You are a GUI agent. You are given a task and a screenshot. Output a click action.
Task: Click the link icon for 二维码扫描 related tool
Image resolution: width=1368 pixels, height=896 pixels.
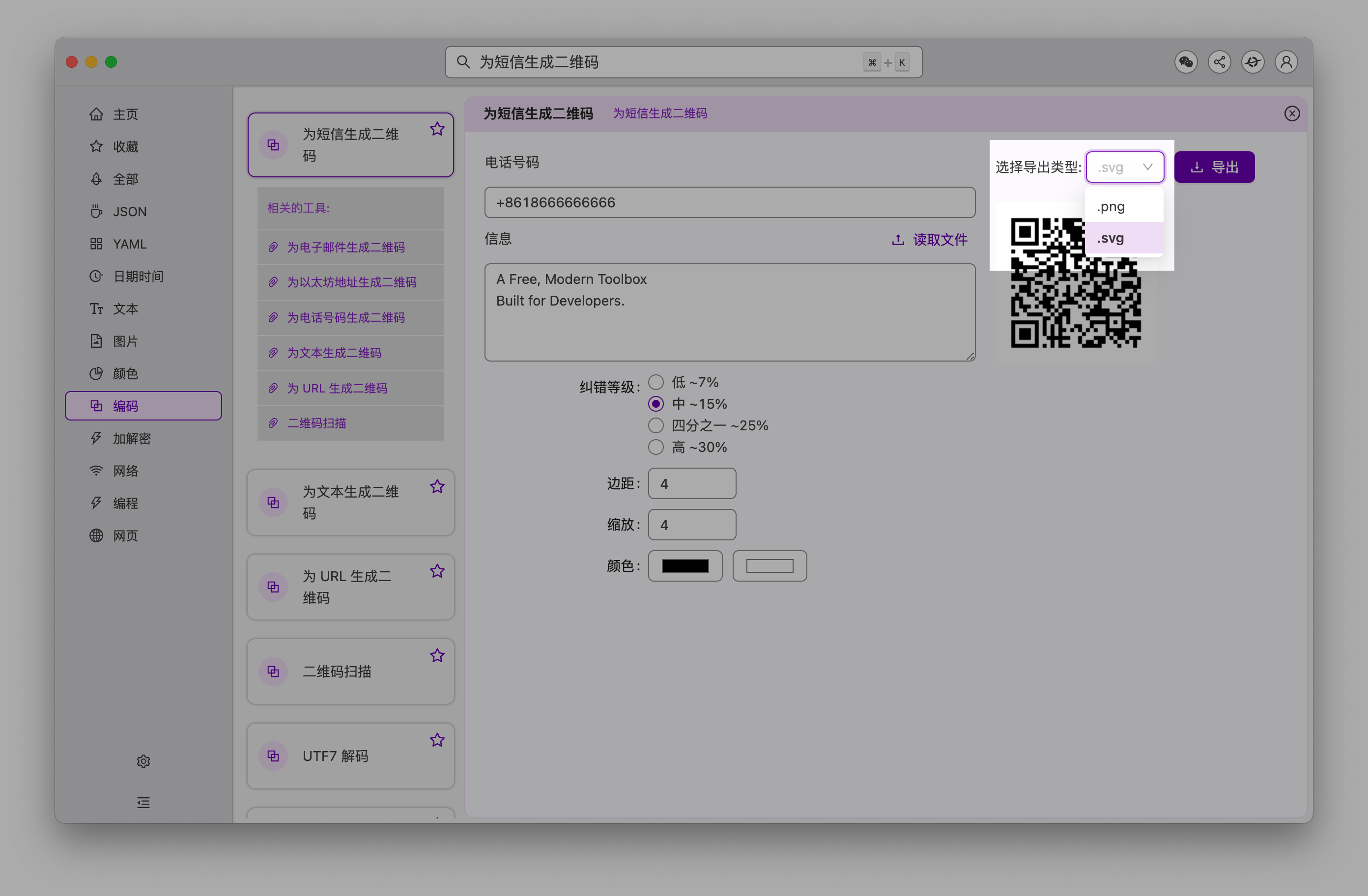coord(274,423)
